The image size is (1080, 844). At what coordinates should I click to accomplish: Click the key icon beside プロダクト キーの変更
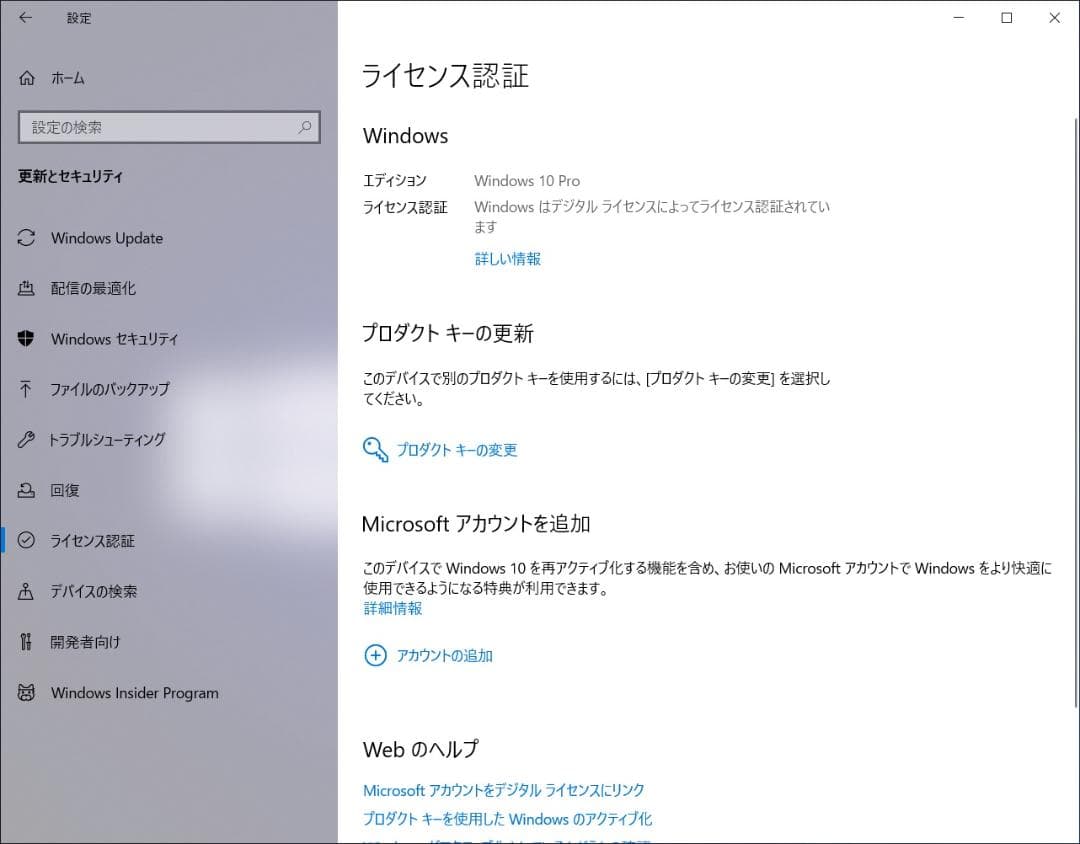375,450
